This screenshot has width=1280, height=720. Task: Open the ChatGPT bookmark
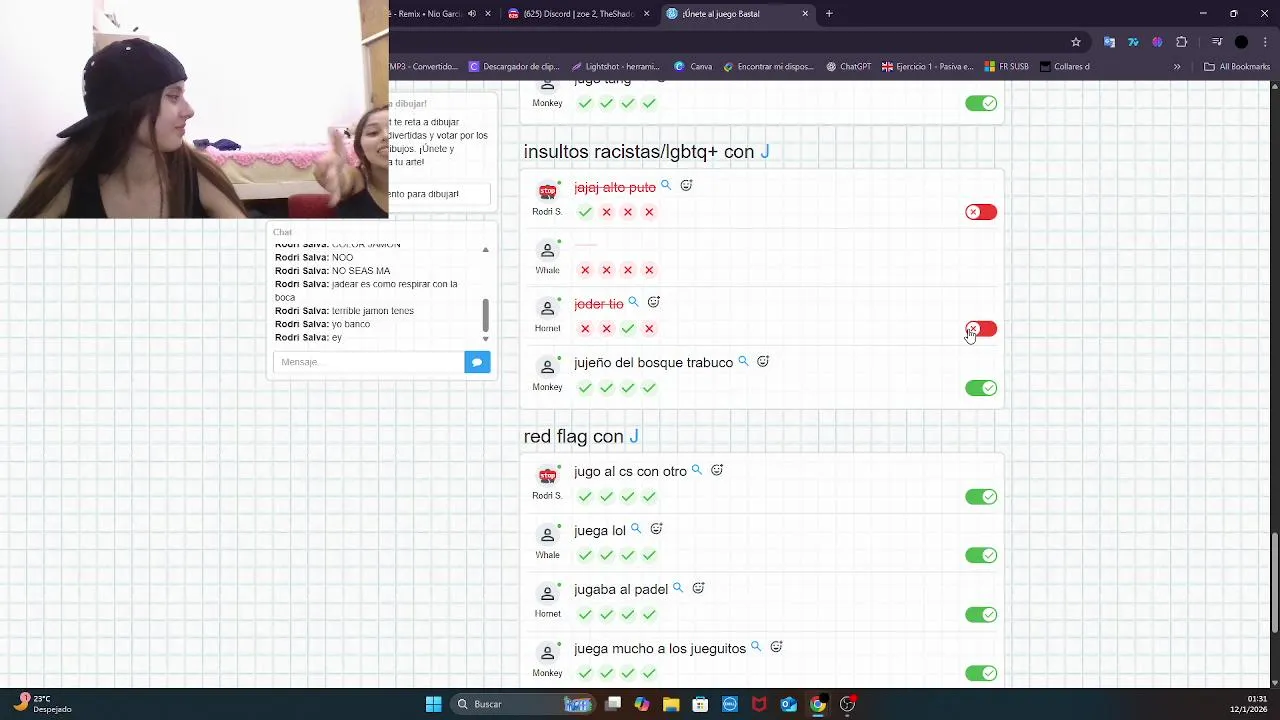(x=848, y=67)
